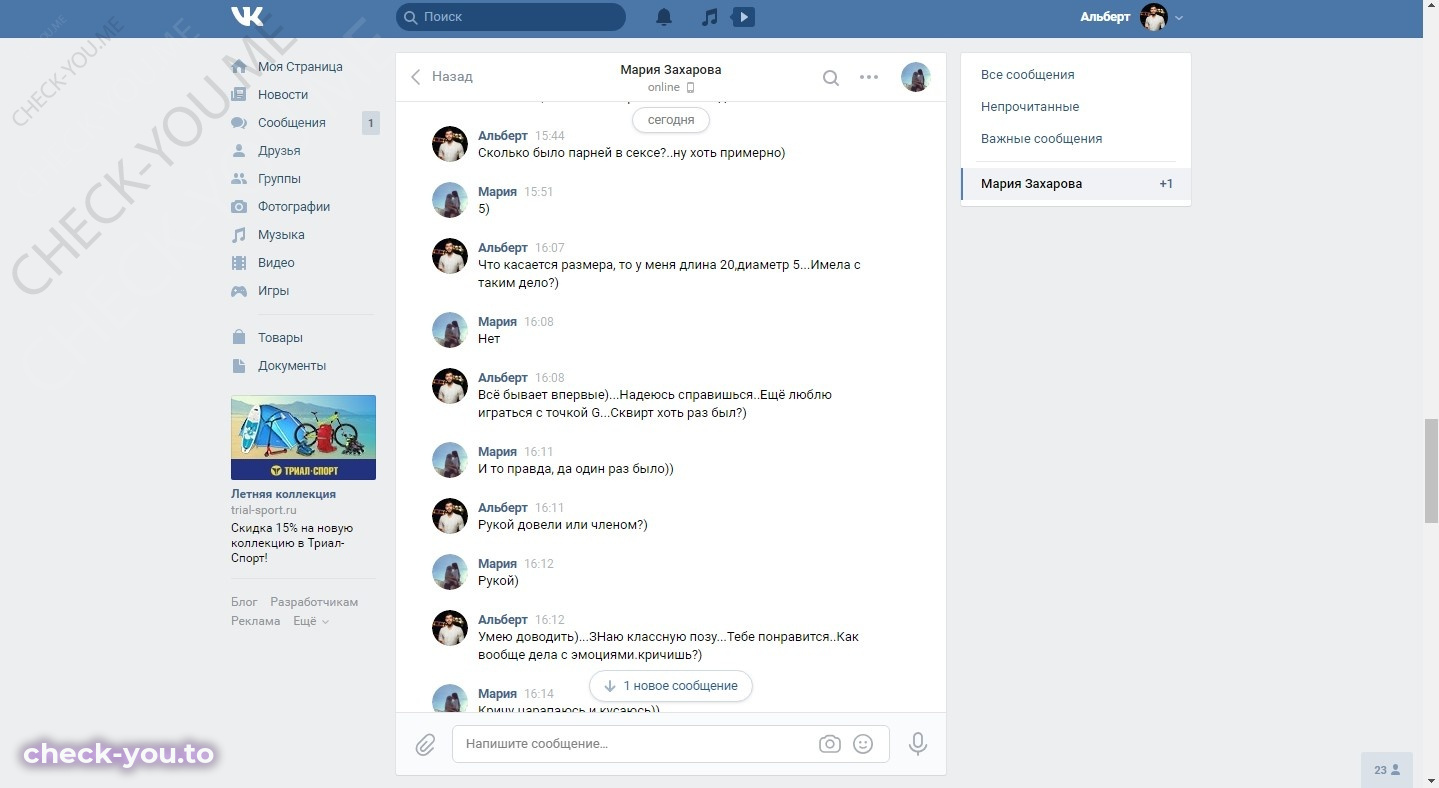Search within conversation via magnifier icon
This screenshot has width=1439, height=788.
pos(831,78)
